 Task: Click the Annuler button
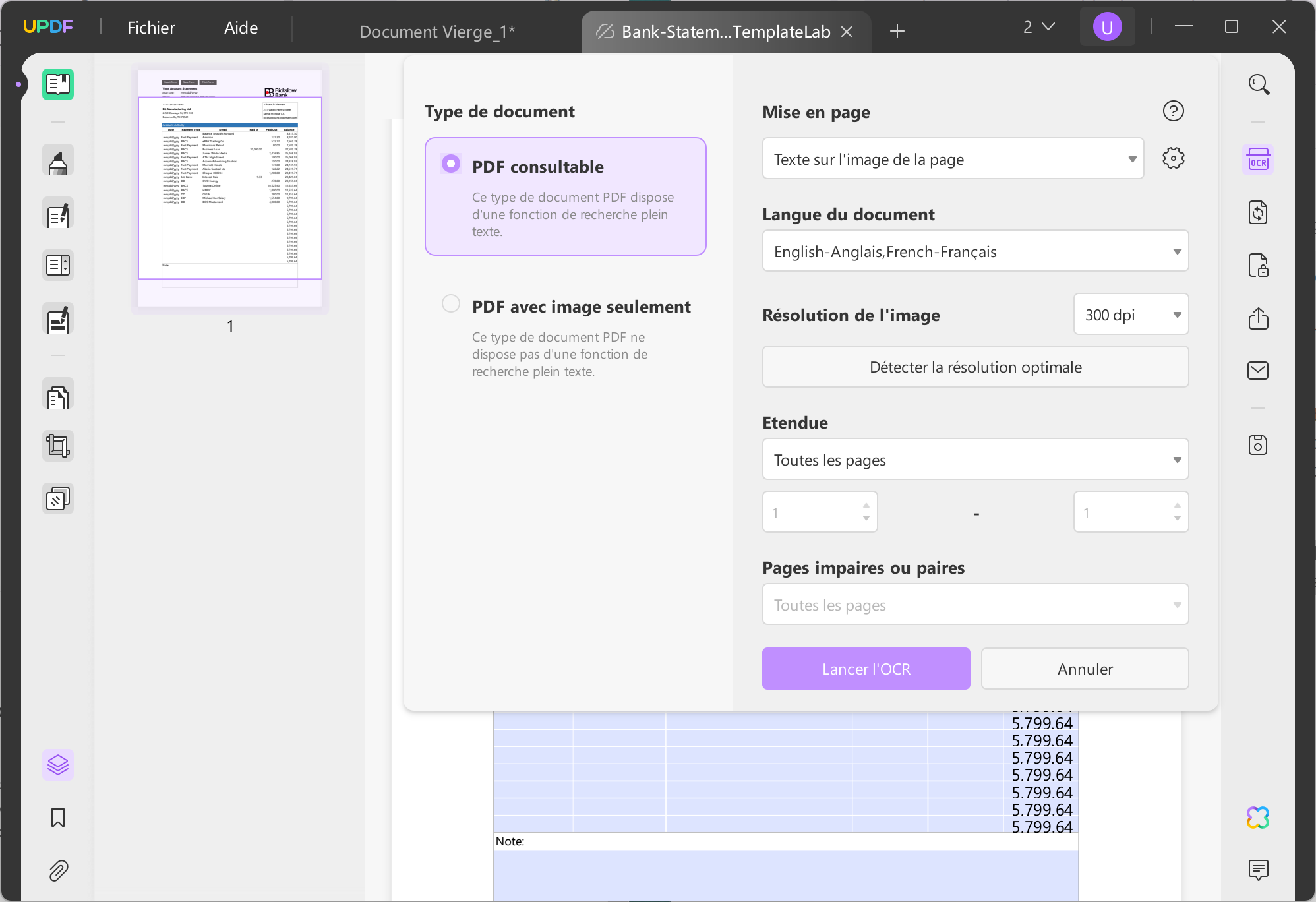pos(1085,669)
